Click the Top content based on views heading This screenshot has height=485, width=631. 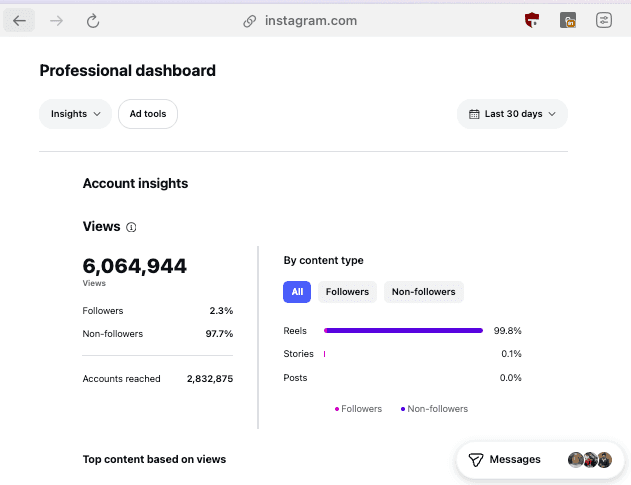click(154, 459)
